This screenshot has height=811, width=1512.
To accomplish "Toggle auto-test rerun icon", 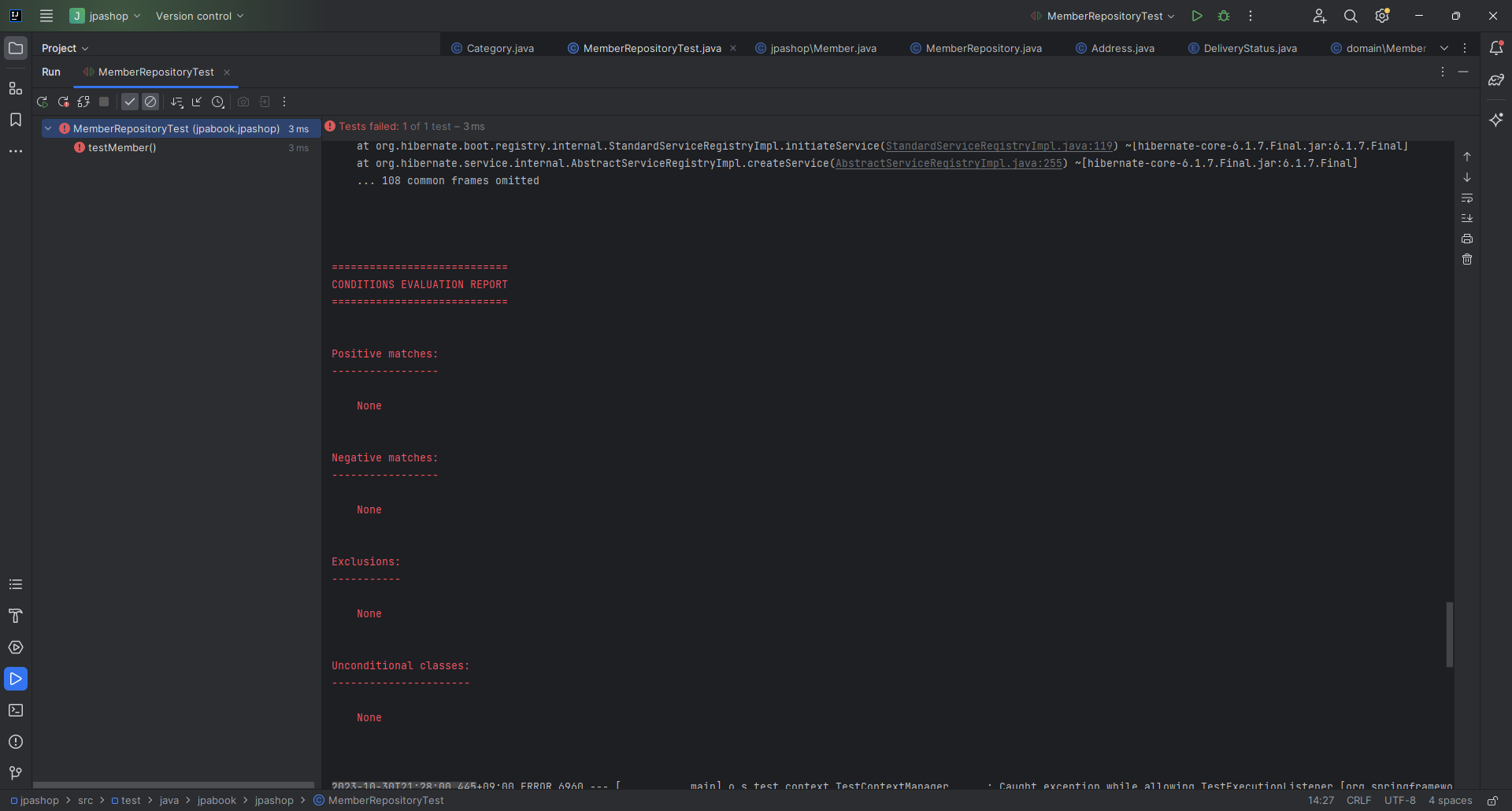I will click(x=83, y=102).
